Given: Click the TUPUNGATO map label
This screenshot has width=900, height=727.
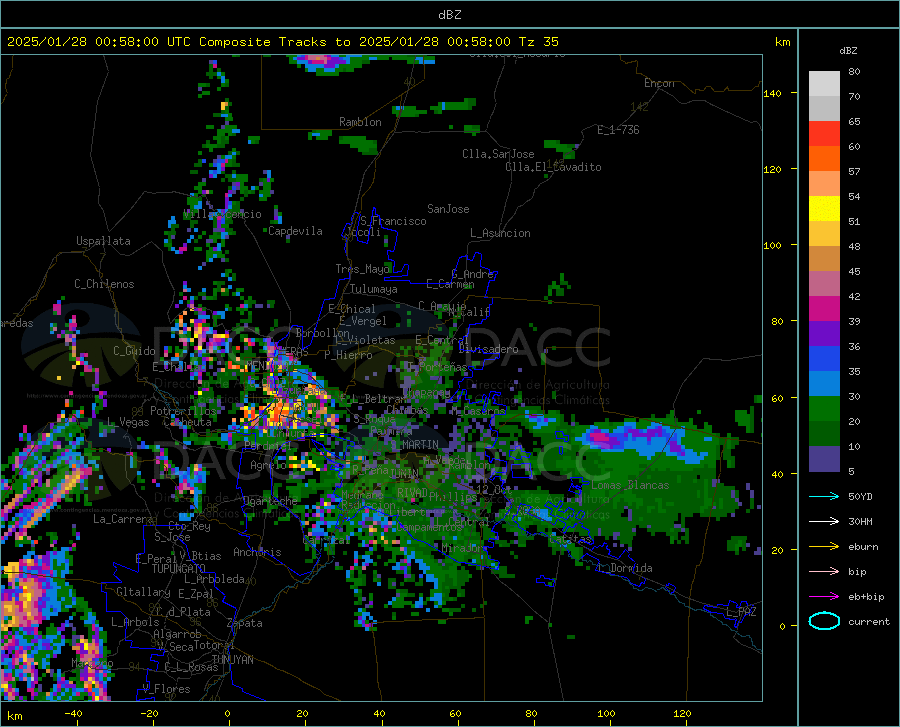Looking at the screenshot, I should tap(178, 569).
